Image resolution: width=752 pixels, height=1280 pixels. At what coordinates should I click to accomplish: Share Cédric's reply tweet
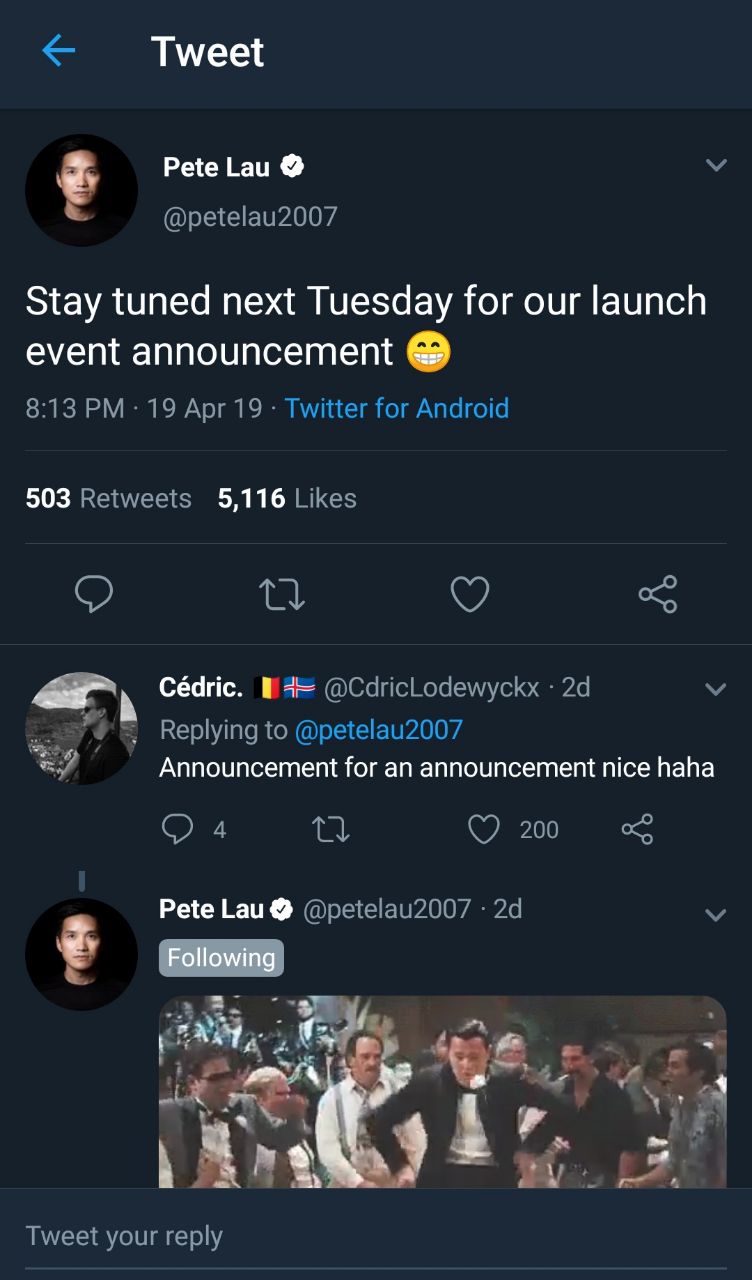[637, 829]
